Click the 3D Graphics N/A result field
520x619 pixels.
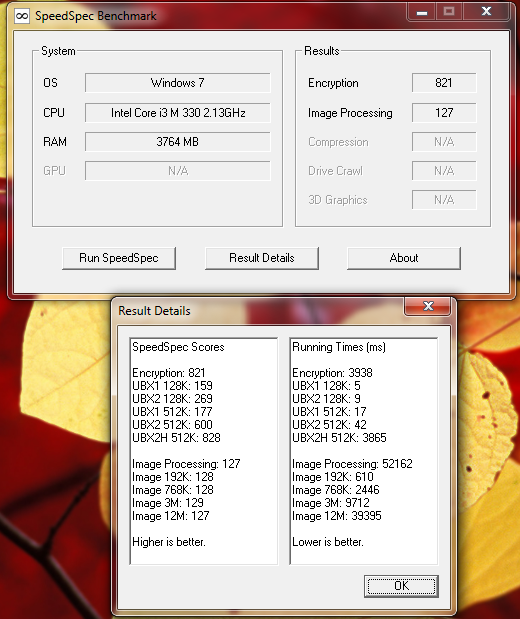444,200
